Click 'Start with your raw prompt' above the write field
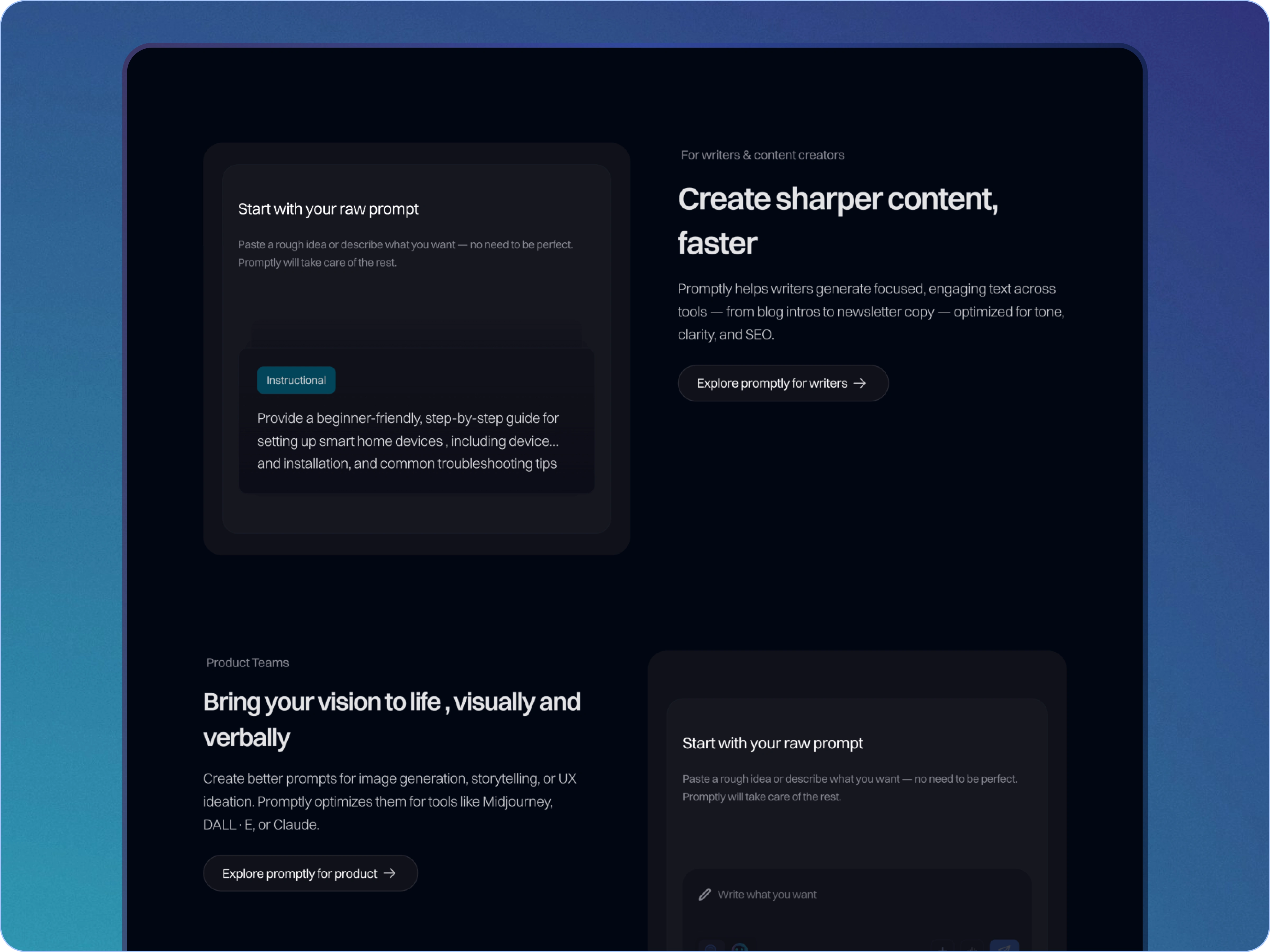1270x952 pixels. pos(772,743)
